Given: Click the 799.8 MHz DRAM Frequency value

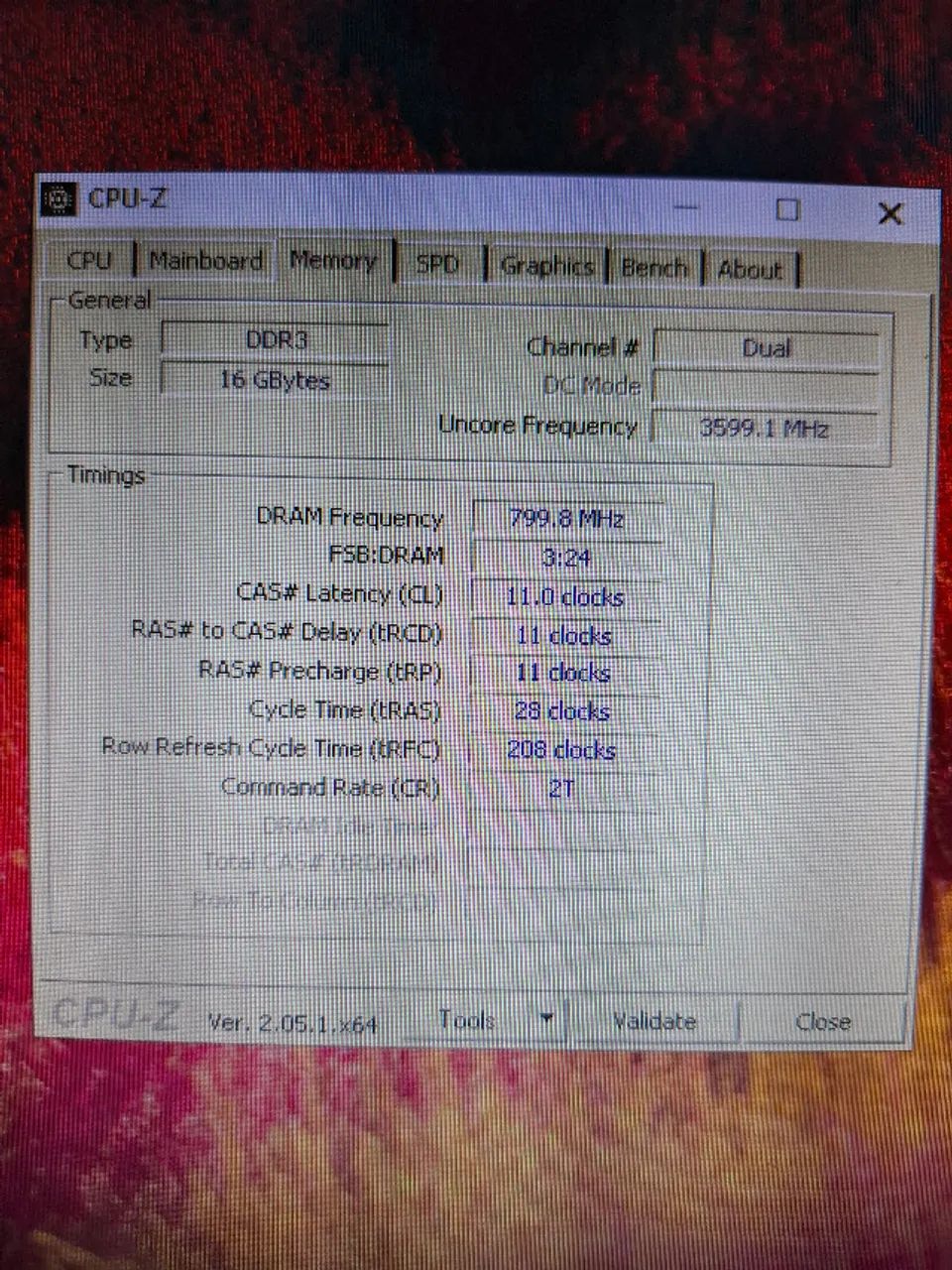Looking at the screenshot, I should pos(566,519).
